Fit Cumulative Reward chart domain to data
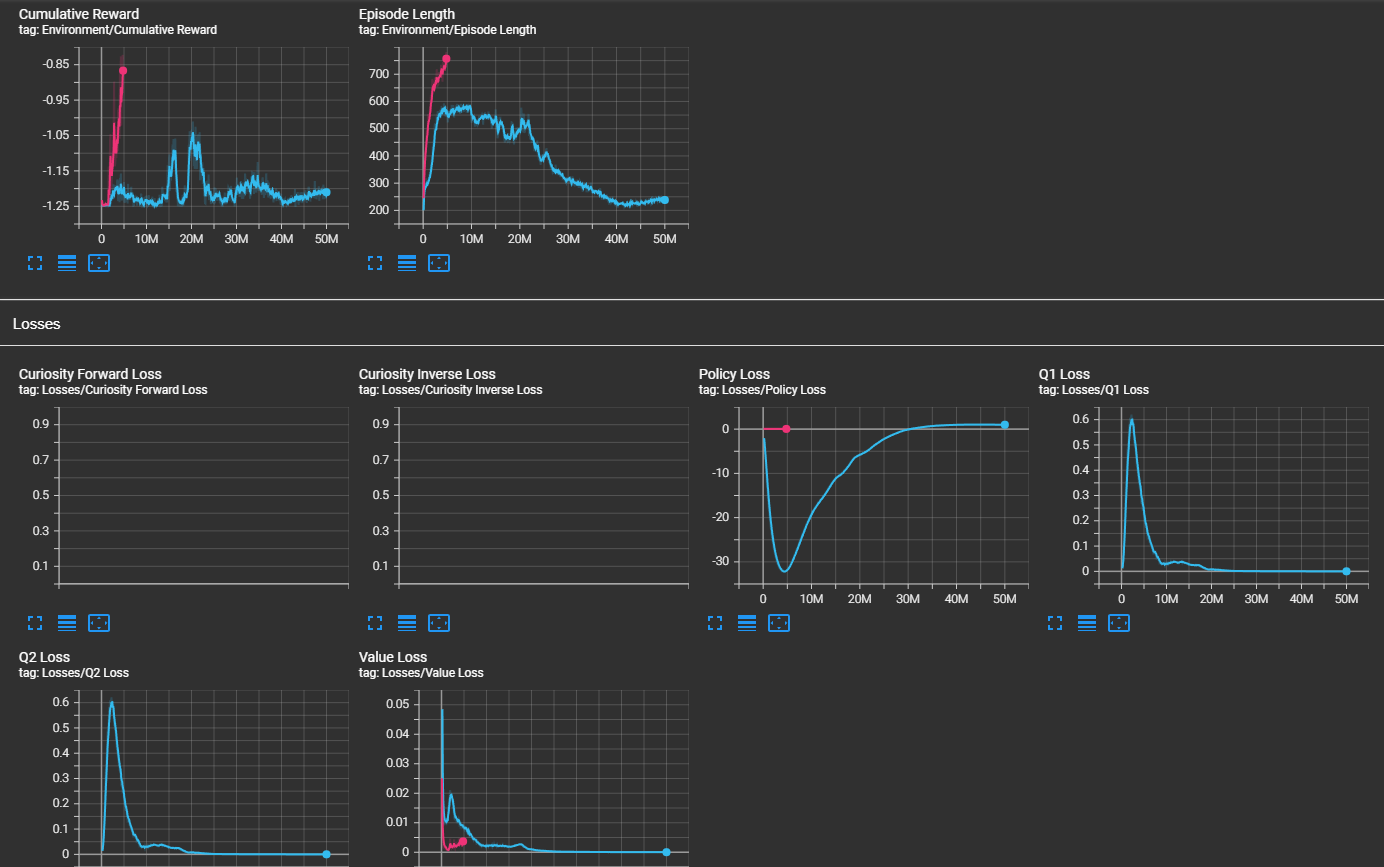The image size is (1384, 867). [x=99, y=263]
